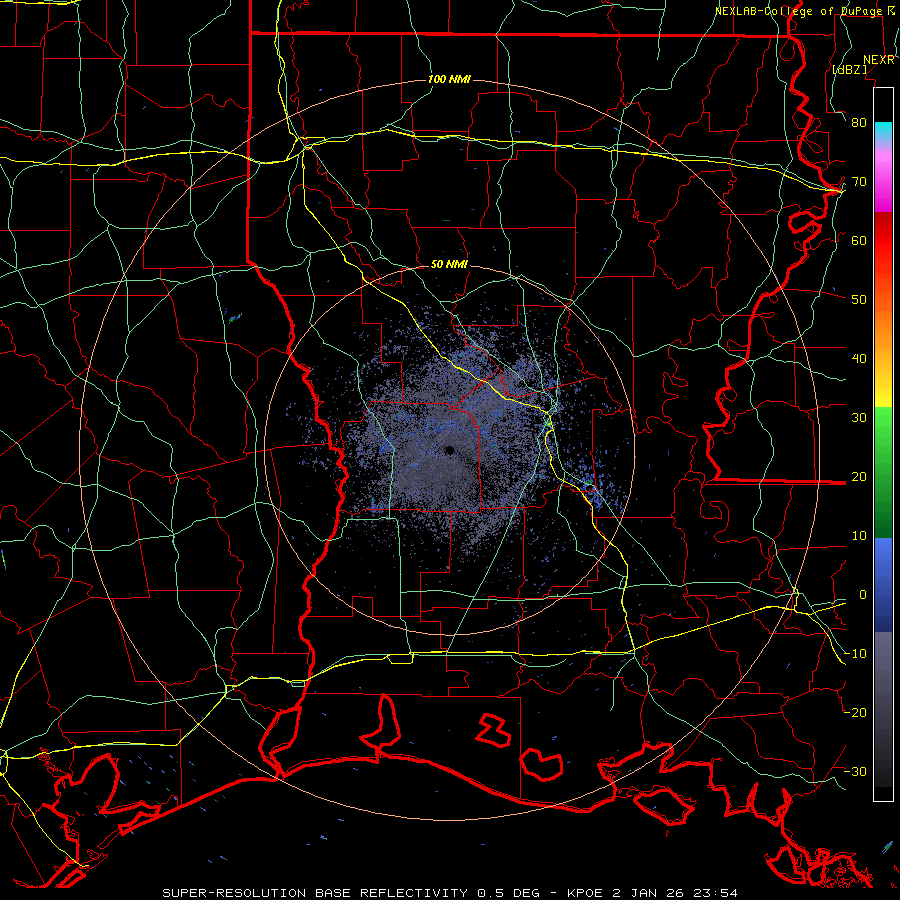The height and width of the screenshot is (900, 900).
Task: Click the "30" value on the dBZ scale
Action: 859,418
